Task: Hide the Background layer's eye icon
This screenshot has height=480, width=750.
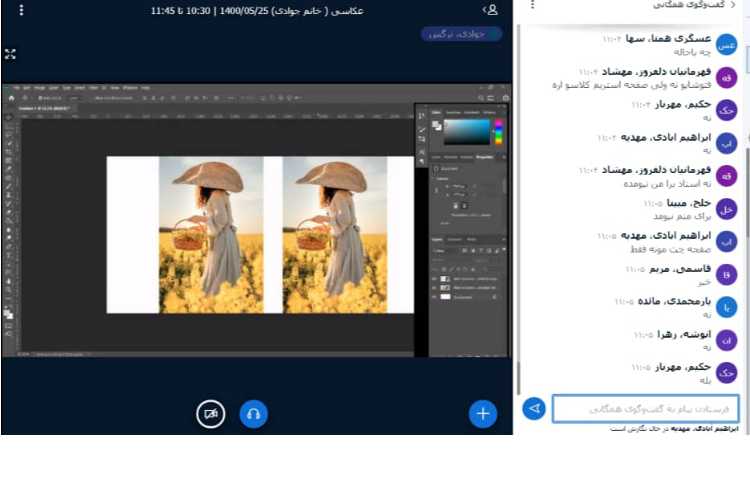Action: click(x=434, y=297)
